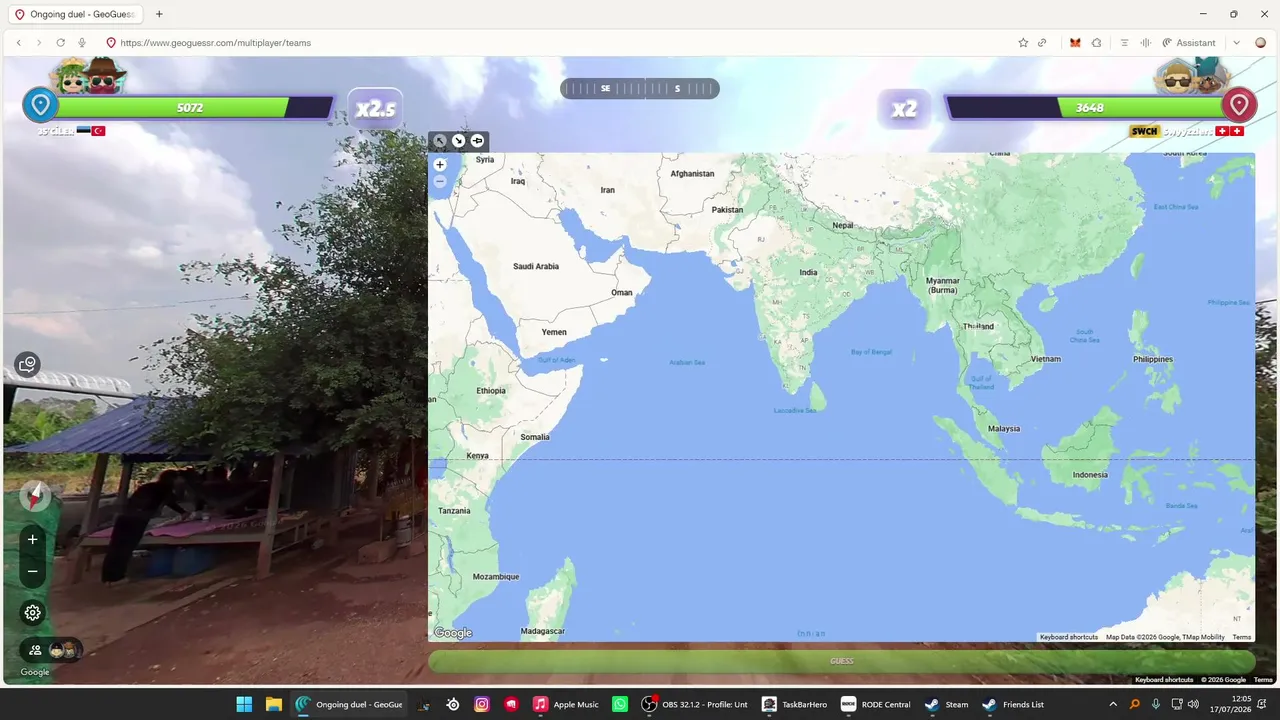Screen dimensions: 1280x720
Task: Bookmark this page with the star
Action: [x=1023, y=43]
